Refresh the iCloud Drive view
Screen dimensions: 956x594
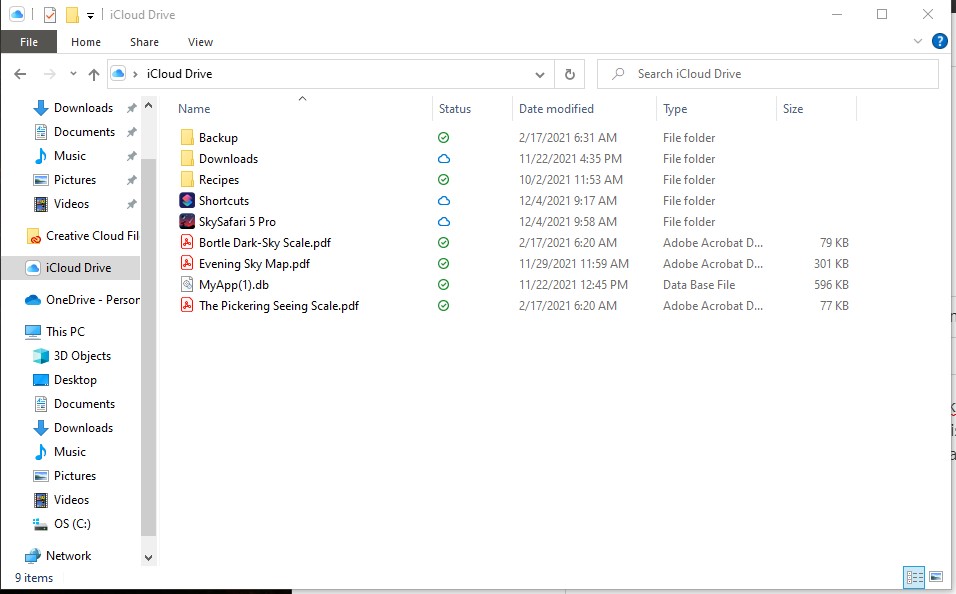click(568, 73)
